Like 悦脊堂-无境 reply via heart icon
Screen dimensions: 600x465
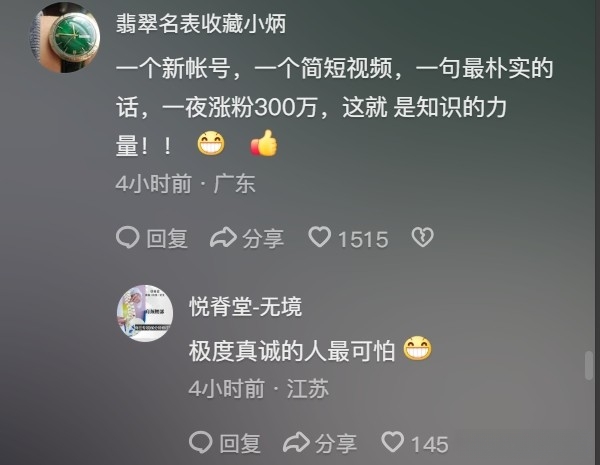point(393,442)
